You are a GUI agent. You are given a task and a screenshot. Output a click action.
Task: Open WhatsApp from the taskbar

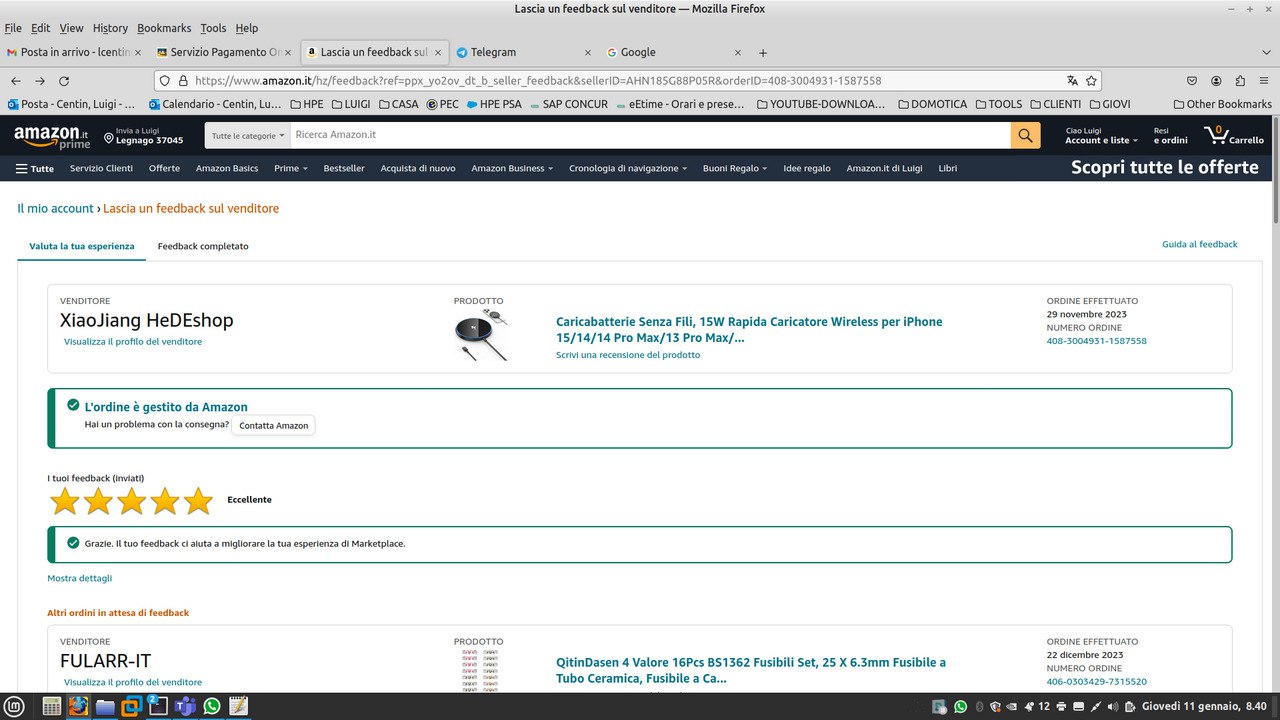211,706
